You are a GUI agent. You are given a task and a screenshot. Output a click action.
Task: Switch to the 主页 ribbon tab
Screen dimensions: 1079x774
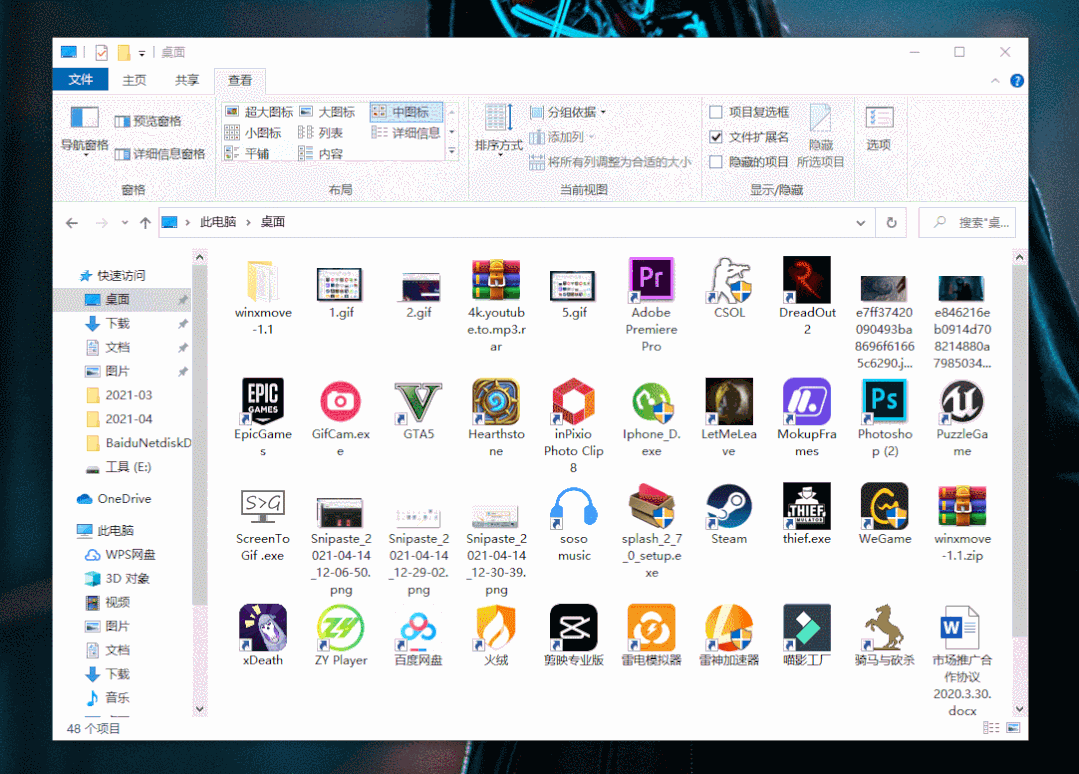[x=134, y=80]
